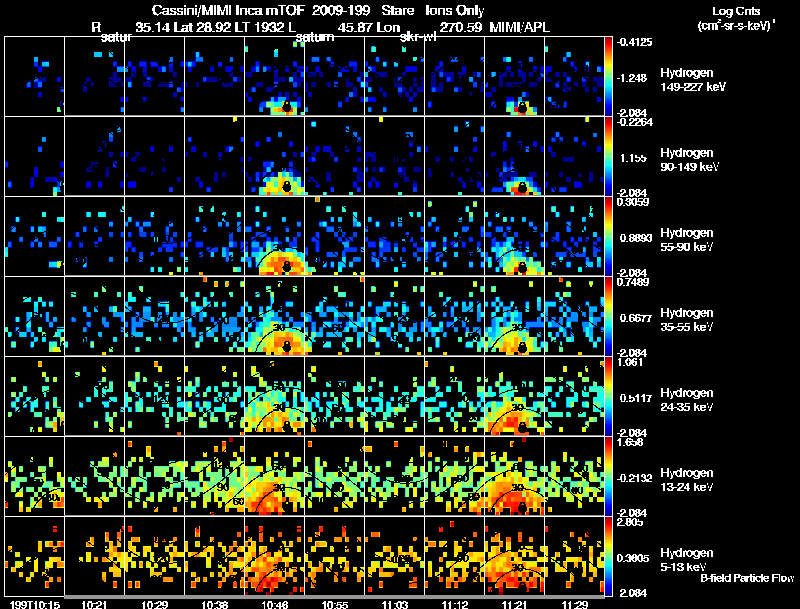Click Saturn disc in 90-149 keV 11:21 panel

[522, 187]
